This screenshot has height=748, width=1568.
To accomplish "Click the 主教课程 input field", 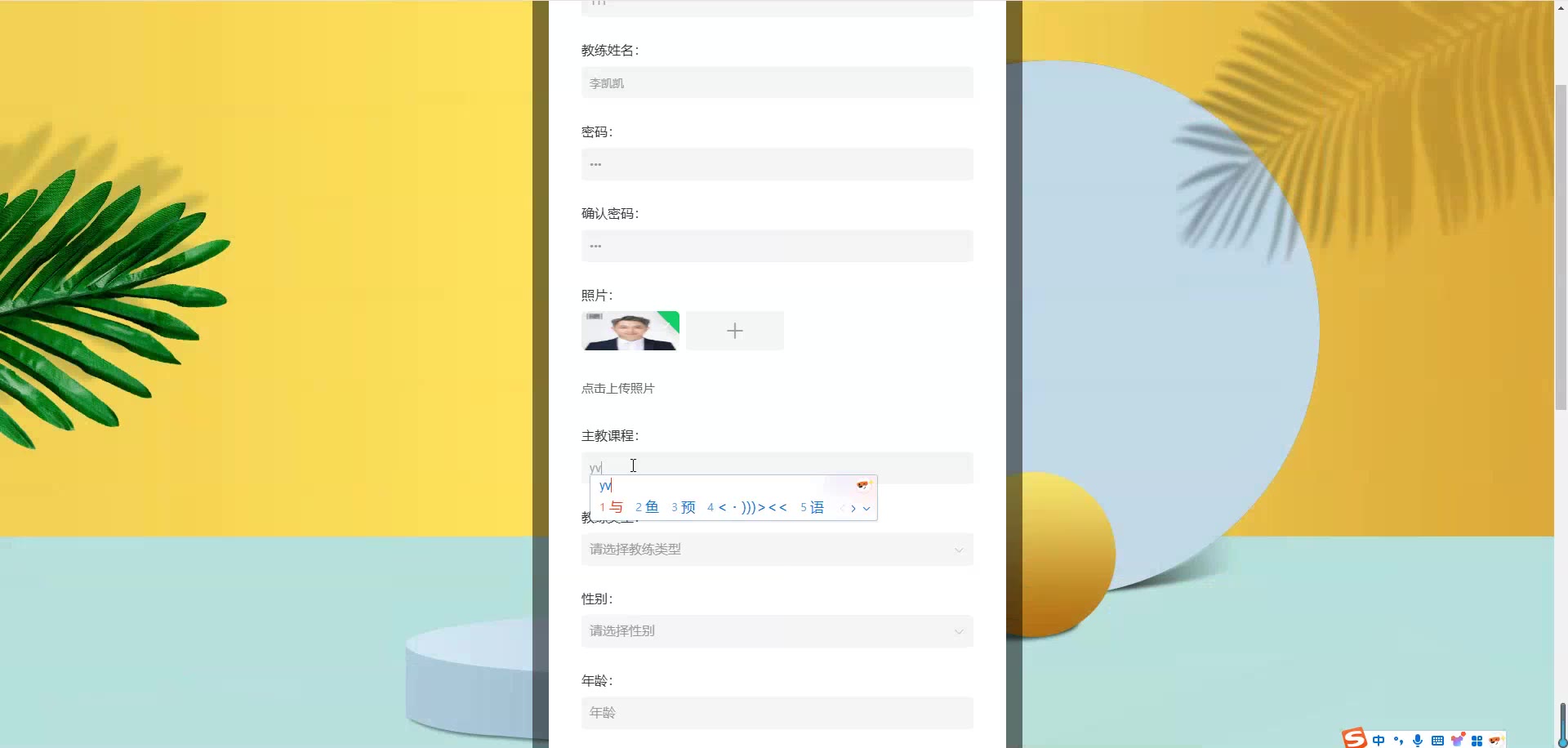I will point(777,468).
